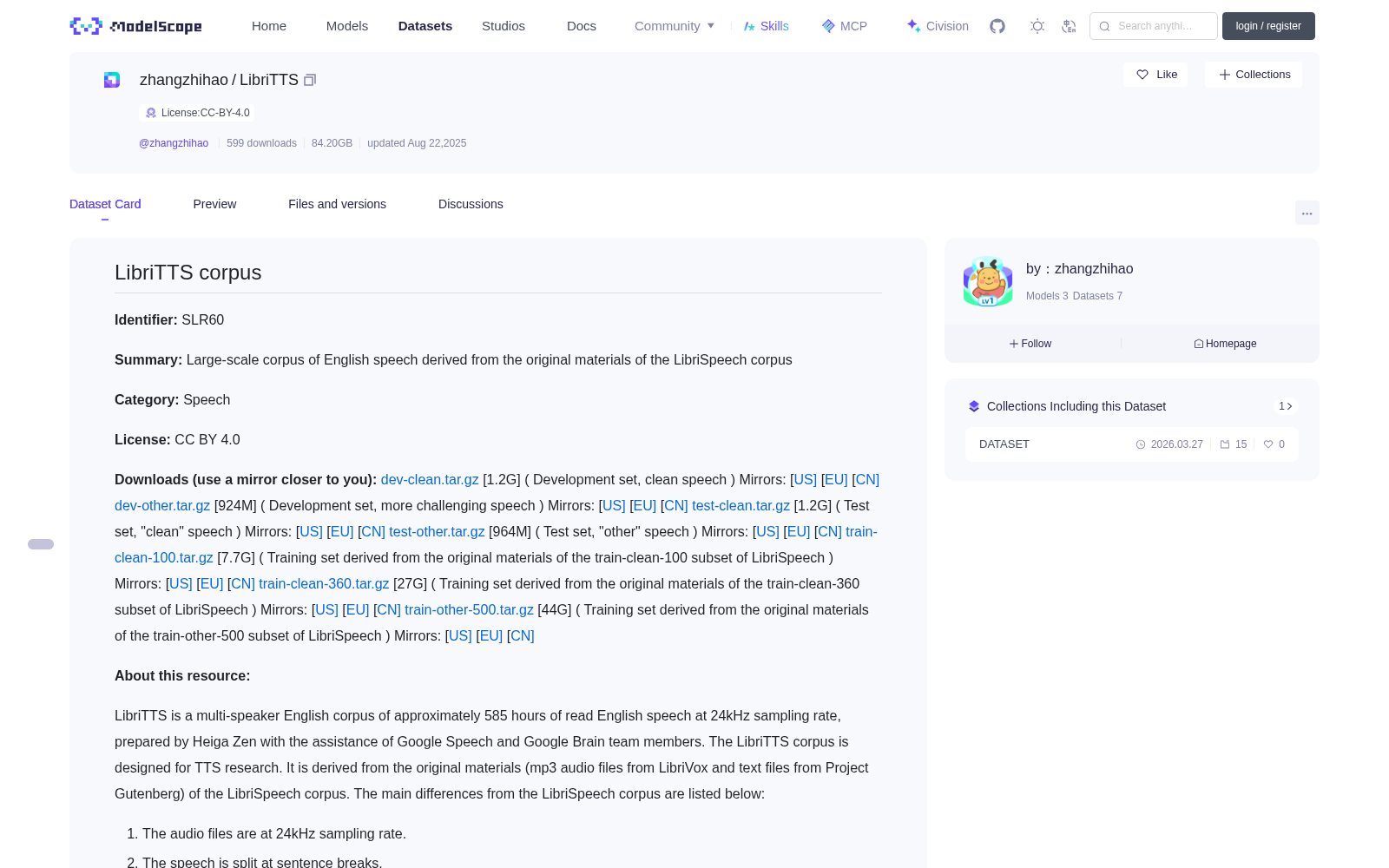Click the folder count 15 in DATASET row
Screen dimensions: 1389x868
pos(1234,444)
